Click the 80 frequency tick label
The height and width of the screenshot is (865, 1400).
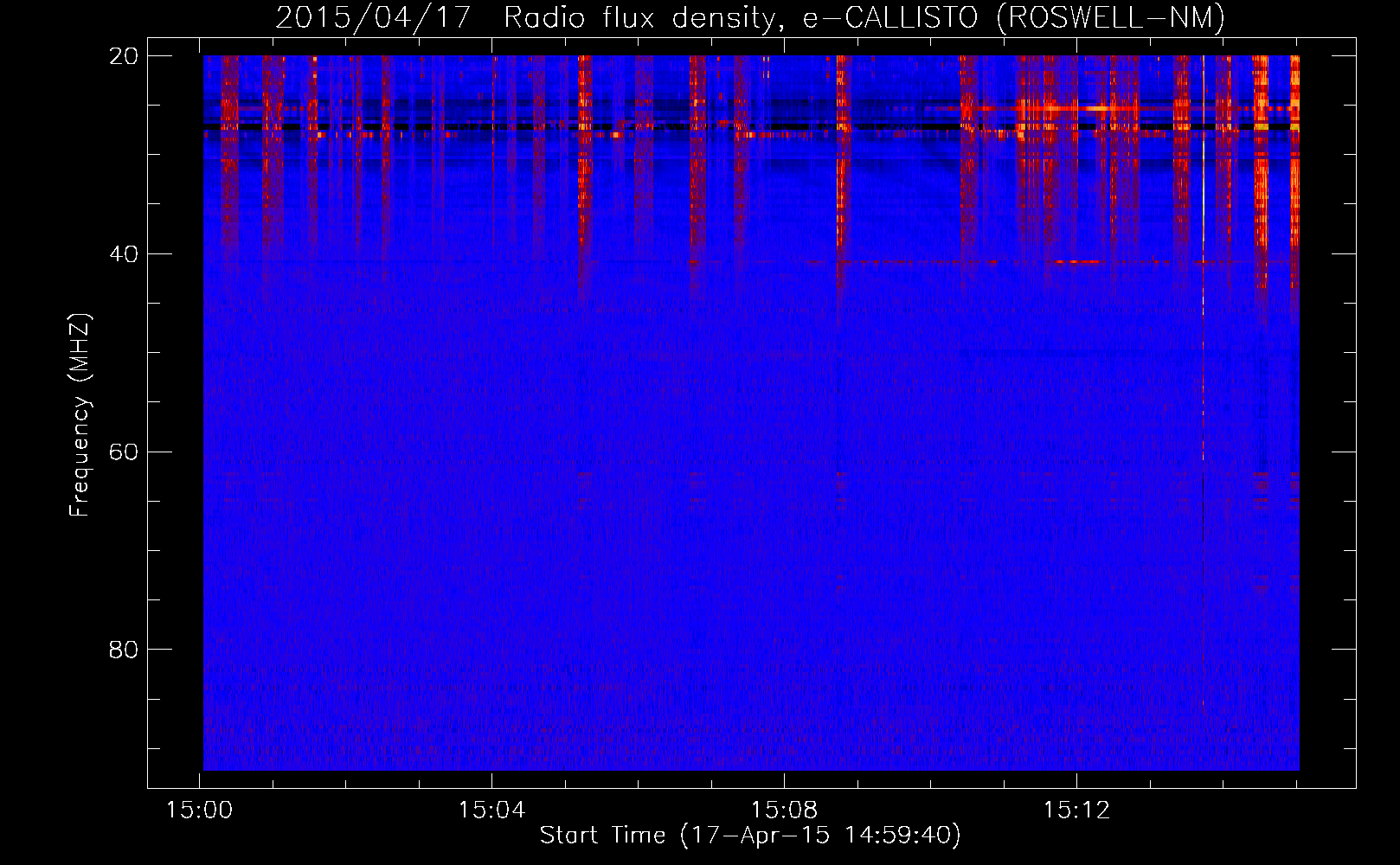[124, 650]
